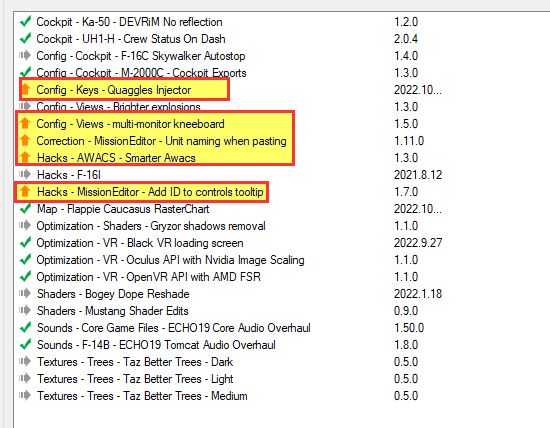The width and height of the screenshot is (550, 428).
Task: Click the checkmark beside OpenVR API with AMD FSR
Action: (25, 276)
